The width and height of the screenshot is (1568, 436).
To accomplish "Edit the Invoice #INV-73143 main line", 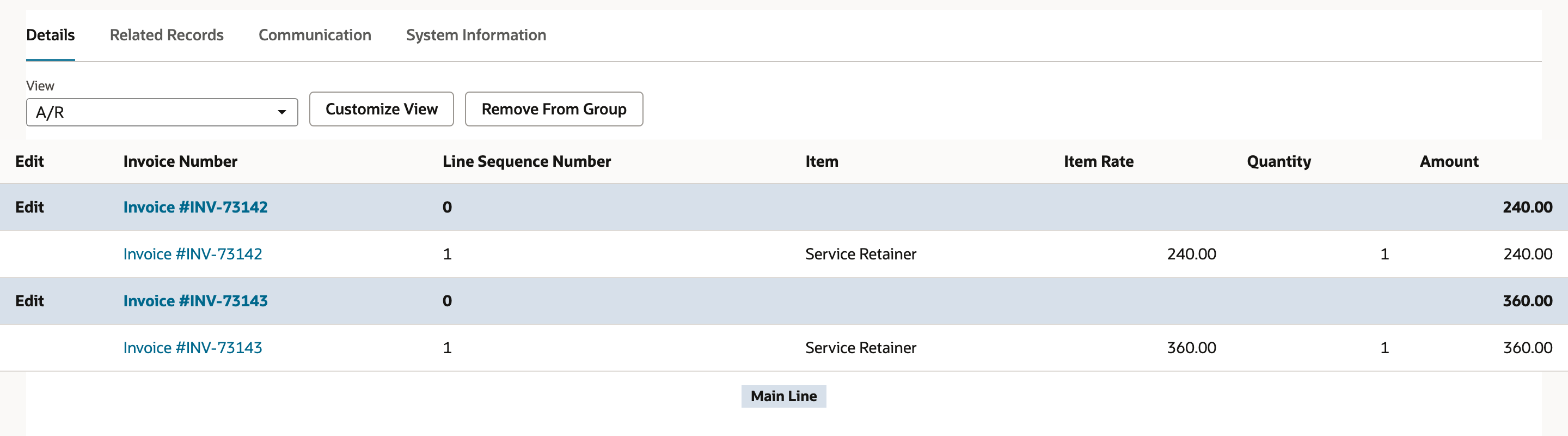I will point(29,301).
